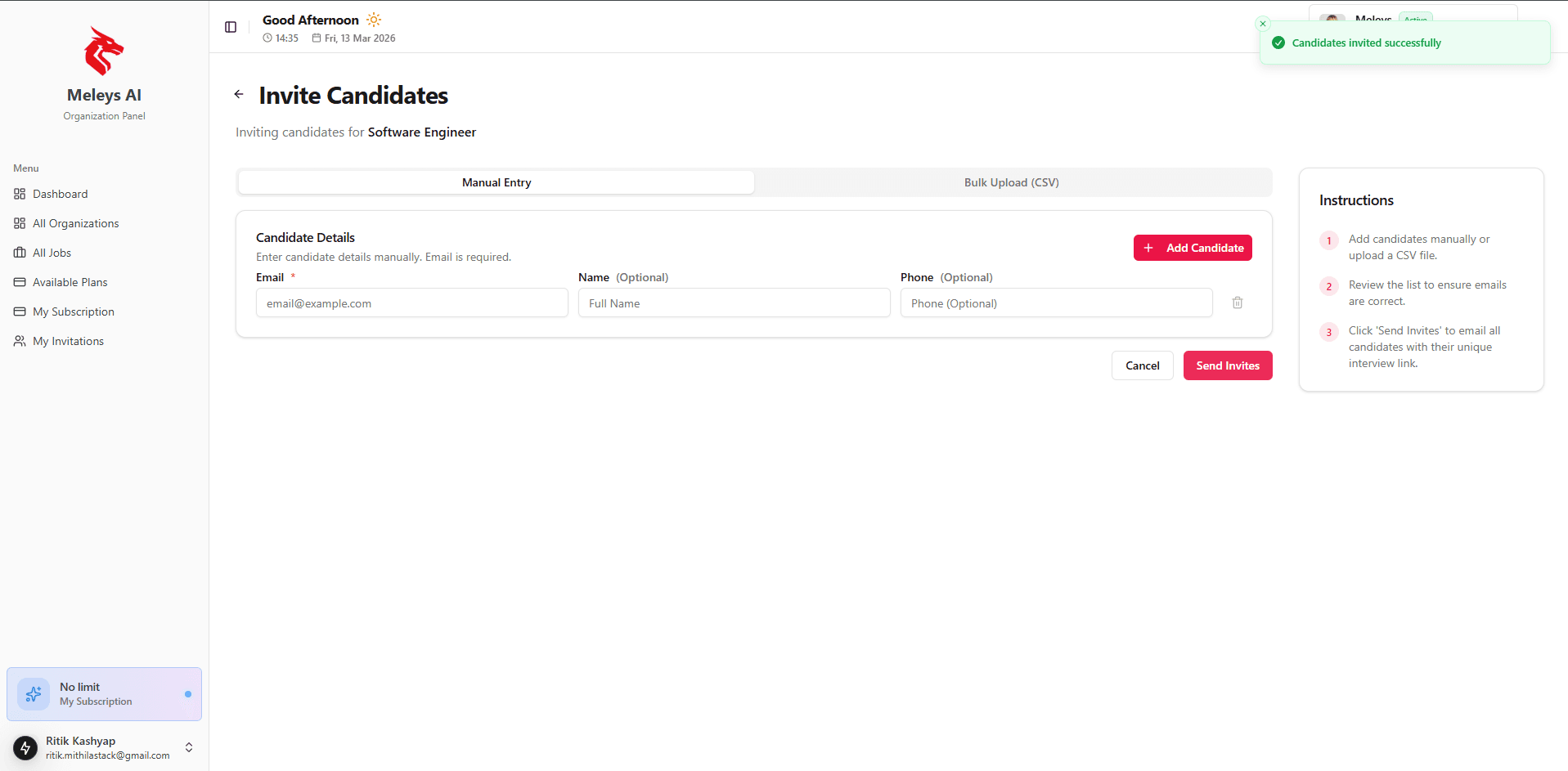Click the sun icon next to greeting
Viewport: 1568px width, 771px height.
tap(374, 20)
